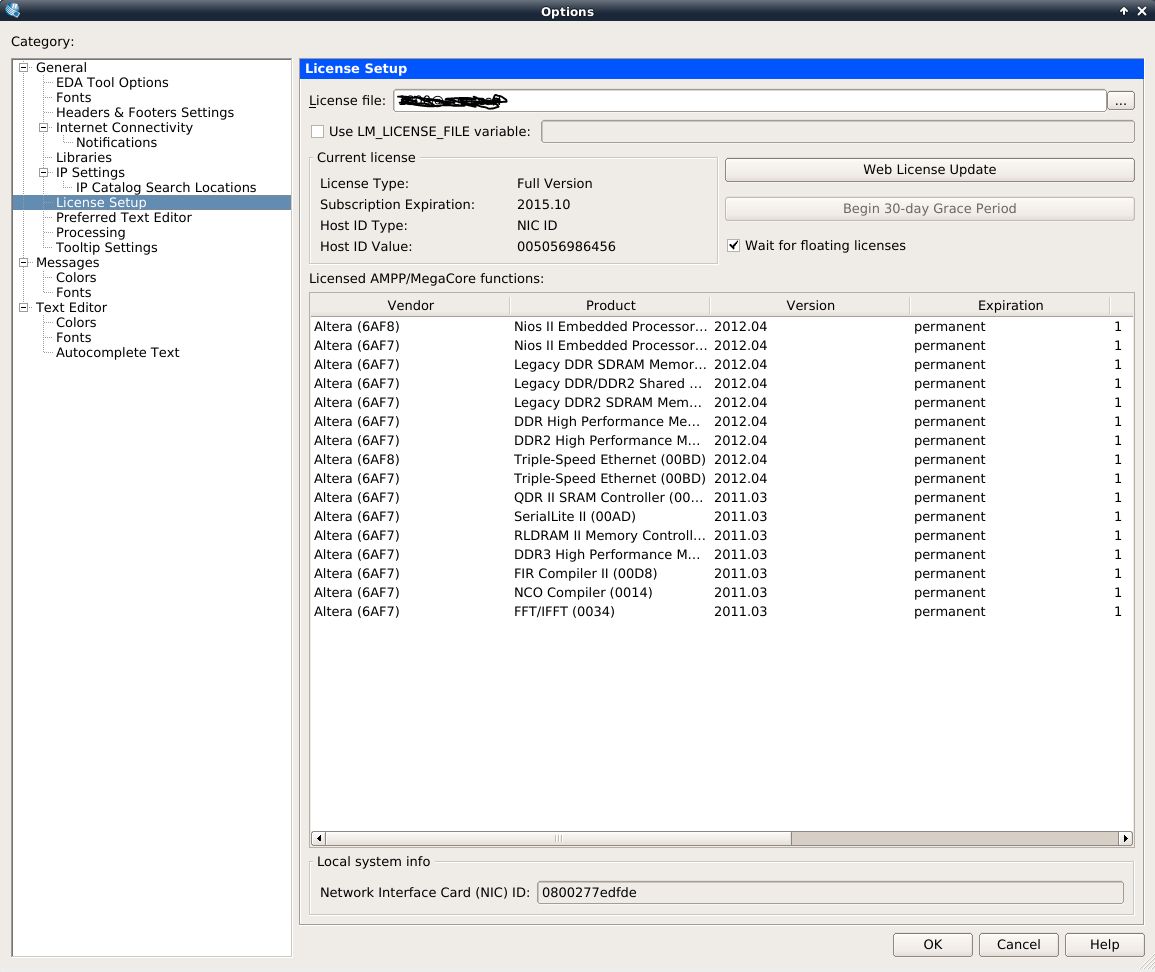The height and width of the screenshot is (972, 1155).
Task: Open the Preferred Text Editor settings
Action: click(123, 218)
